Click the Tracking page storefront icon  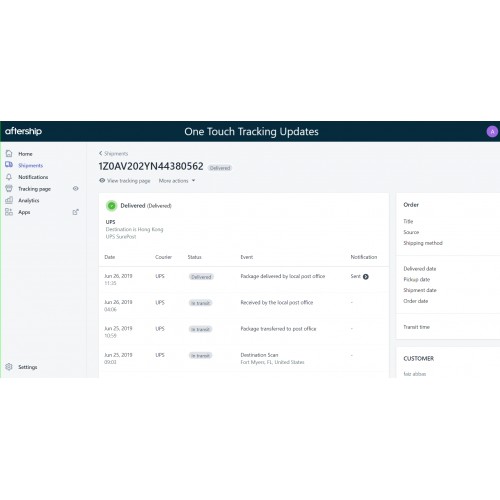(9, 189)
